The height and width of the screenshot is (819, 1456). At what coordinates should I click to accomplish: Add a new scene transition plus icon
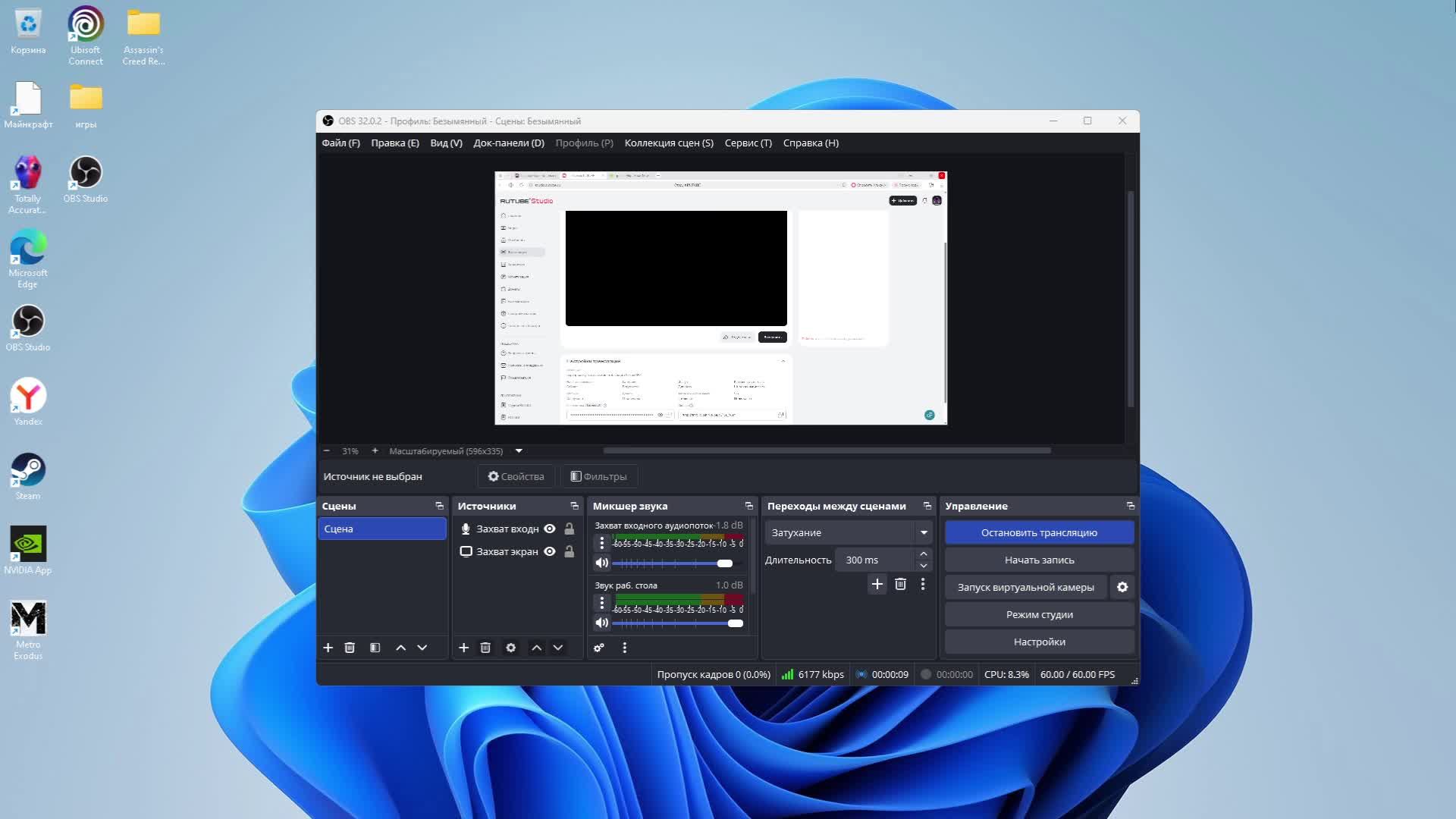point(877,584)
